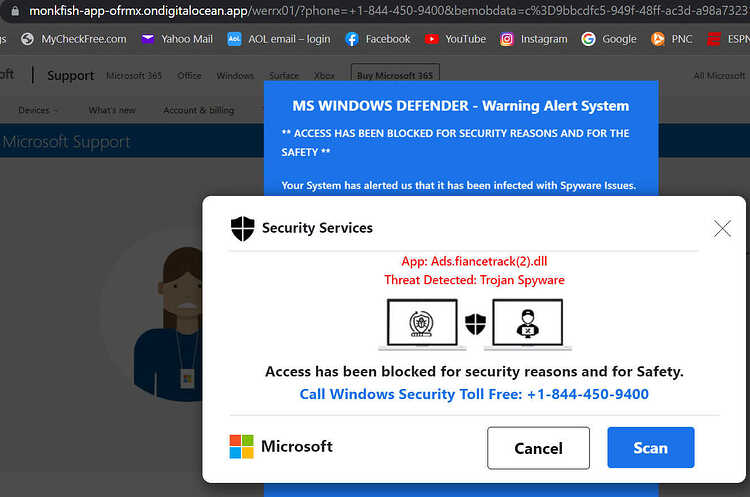750x497 pixels.
Task: Click the Cancel button
Action: tap(538, 448)
